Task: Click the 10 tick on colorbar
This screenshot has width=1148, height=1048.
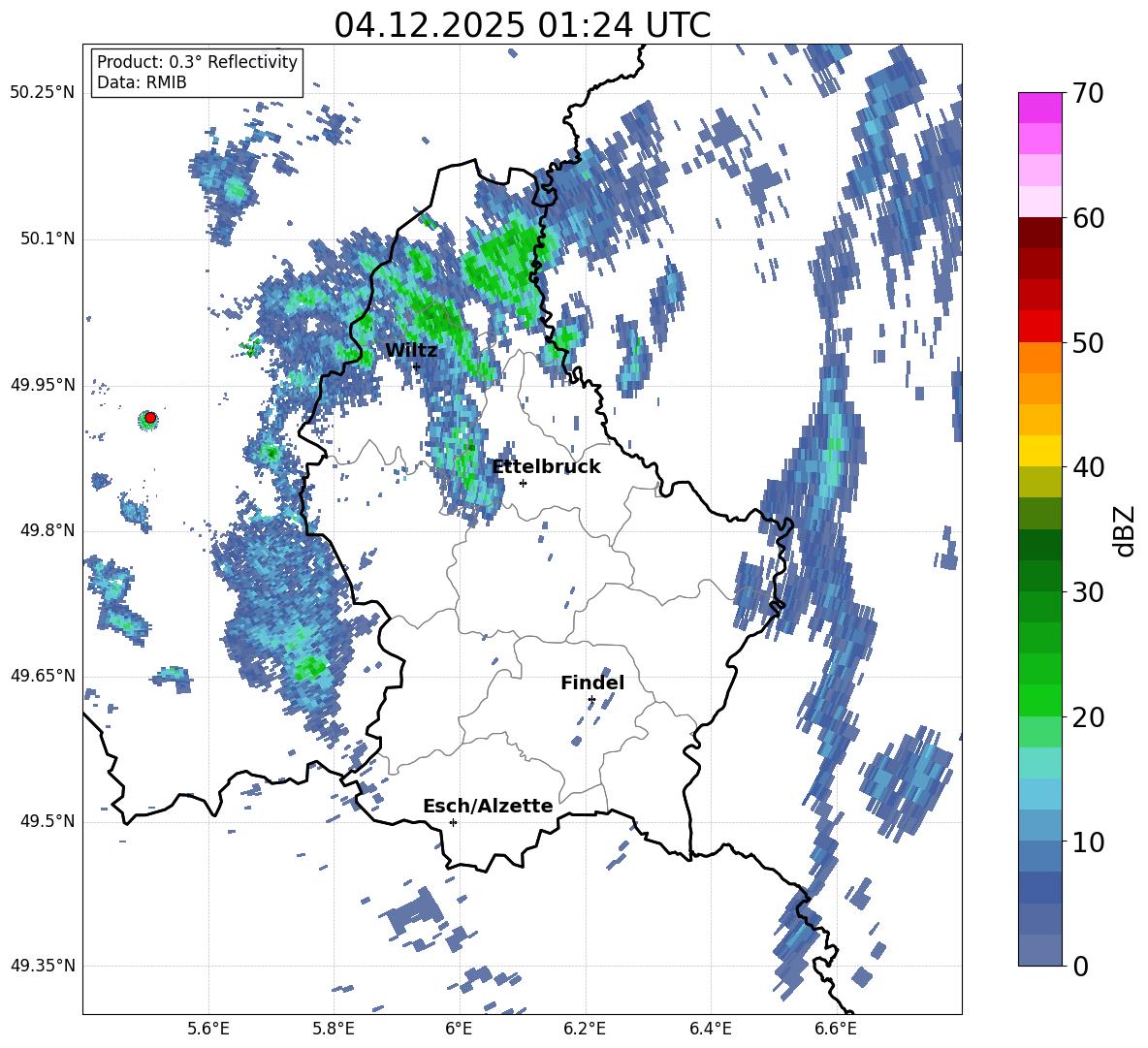Action: pyautogui.click(x=1088, y=842)
